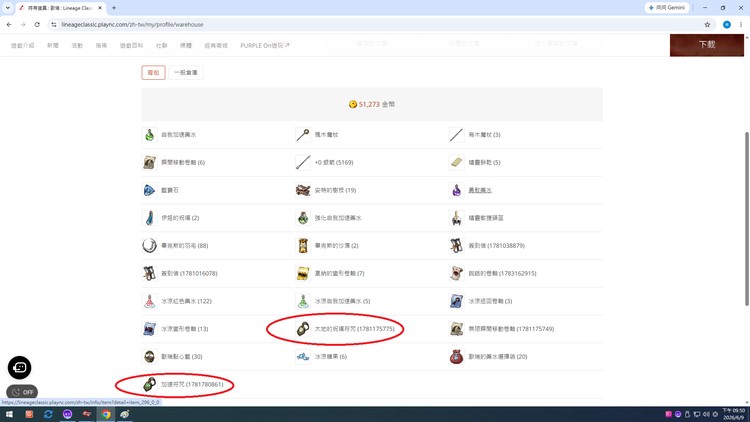Viewport: 750px width, 422px height.
Task: Click the green charm icon for 1781780861
Action: click(x=149, y=385)
